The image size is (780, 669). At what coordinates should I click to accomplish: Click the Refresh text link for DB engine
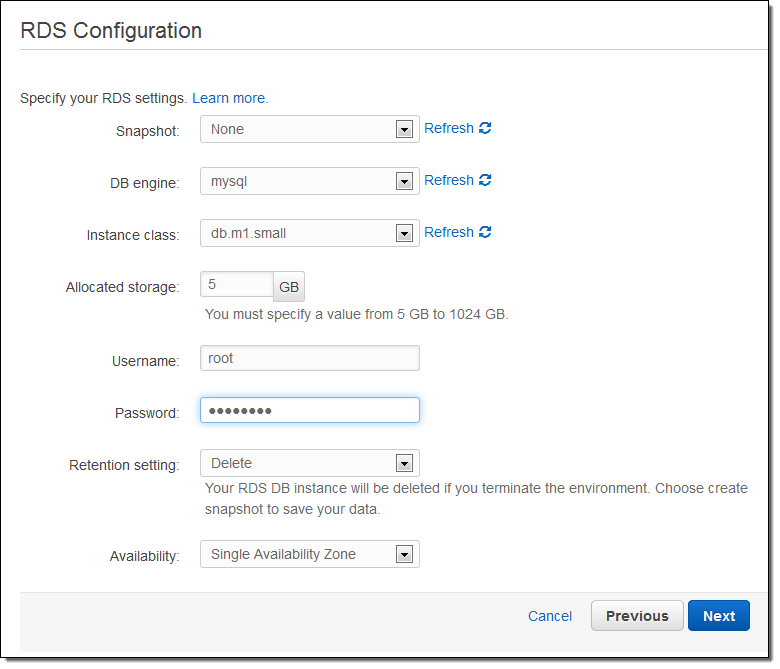(448, 181)
